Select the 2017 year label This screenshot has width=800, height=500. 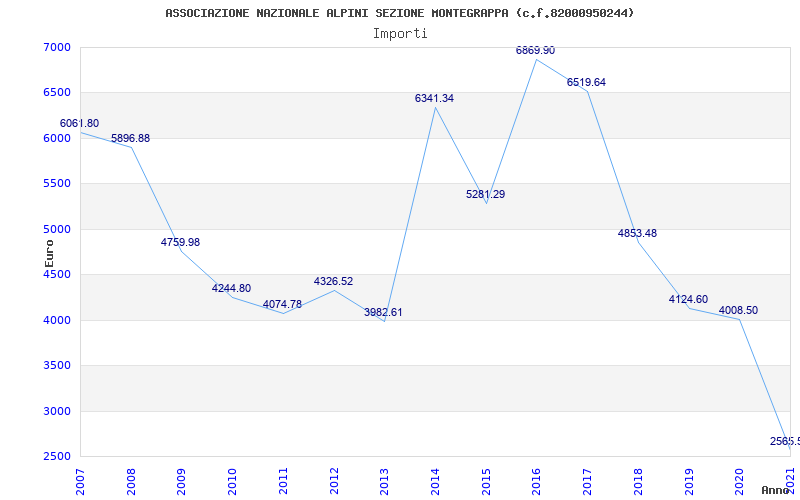click(x=588, y=481)
